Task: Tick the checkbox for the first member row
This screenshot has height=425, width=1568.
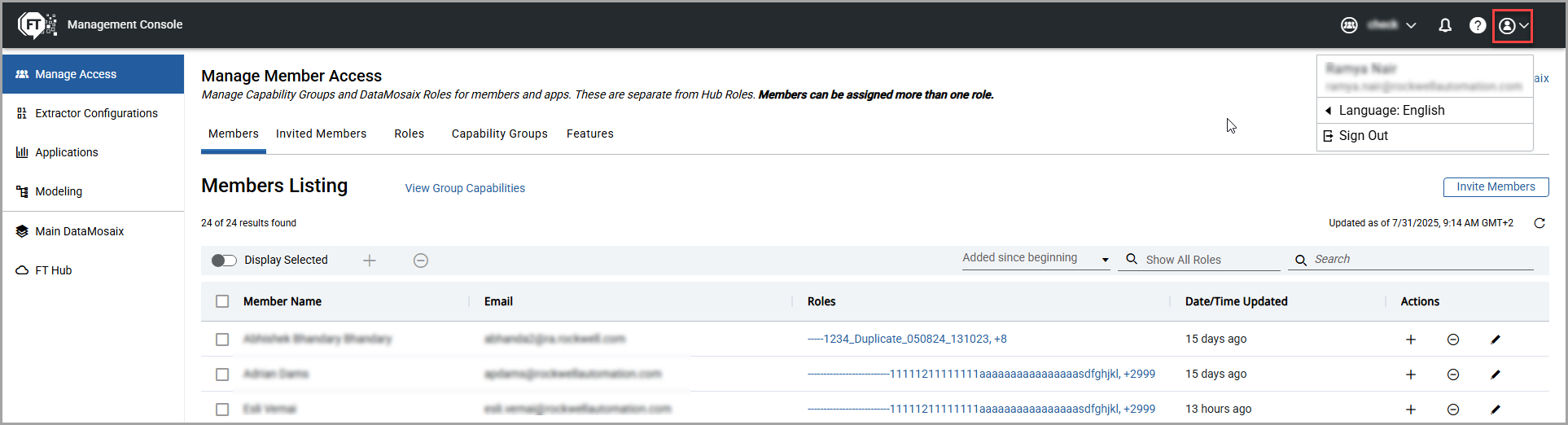Action: point(222,340)
